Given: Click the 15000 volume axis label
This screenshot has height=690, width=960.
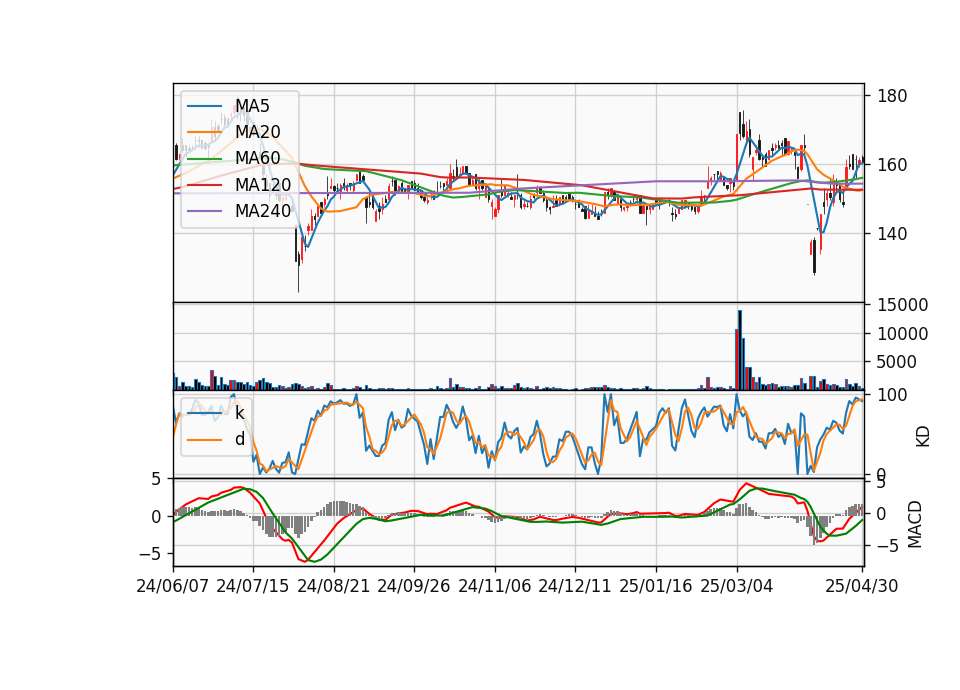Looking at the screenshot, I should 902,305.
